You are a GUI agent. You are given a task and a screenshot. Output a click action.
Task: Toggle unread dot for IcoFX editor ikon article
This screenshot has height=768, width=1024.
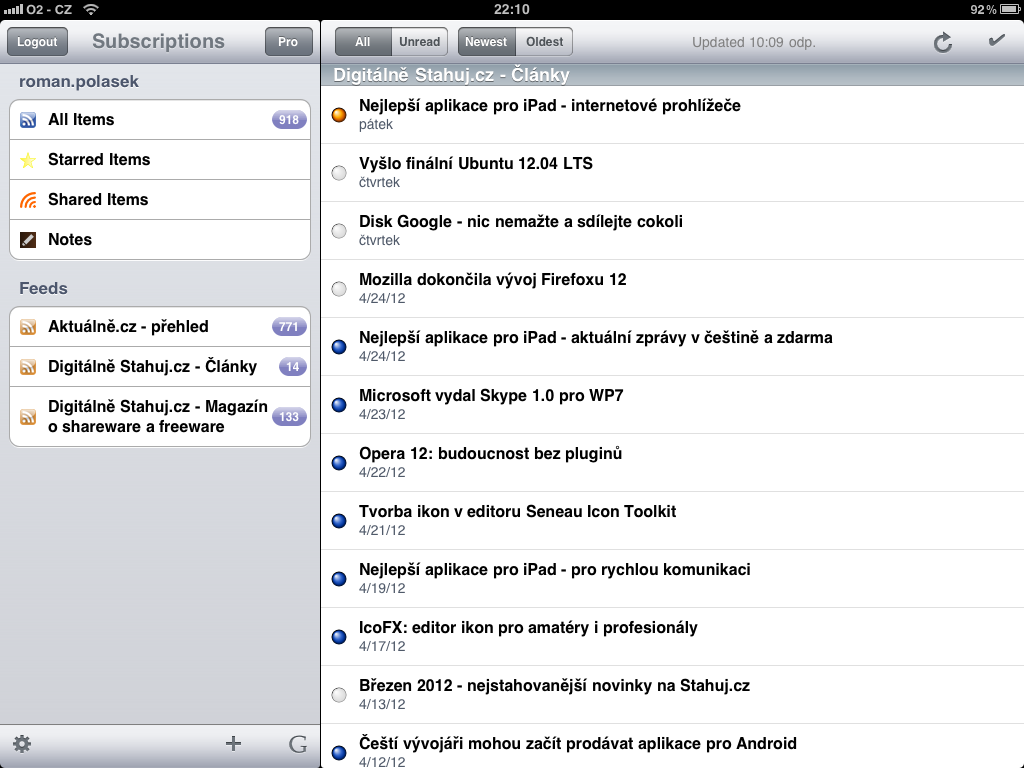(x=339, y=637)
